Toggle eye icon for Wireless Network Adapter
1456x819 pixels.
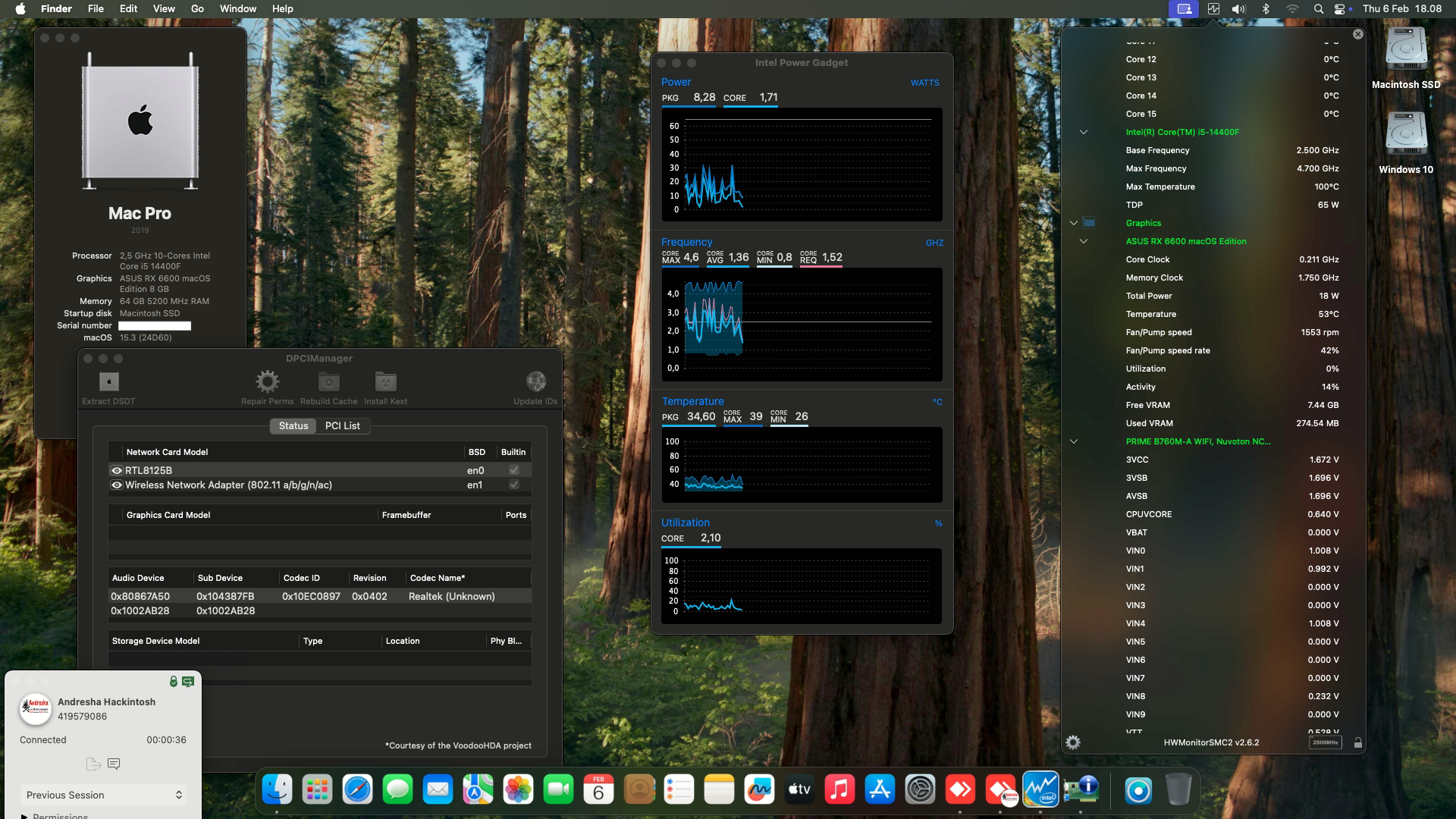pyautogui.click(x=117, y=485)
